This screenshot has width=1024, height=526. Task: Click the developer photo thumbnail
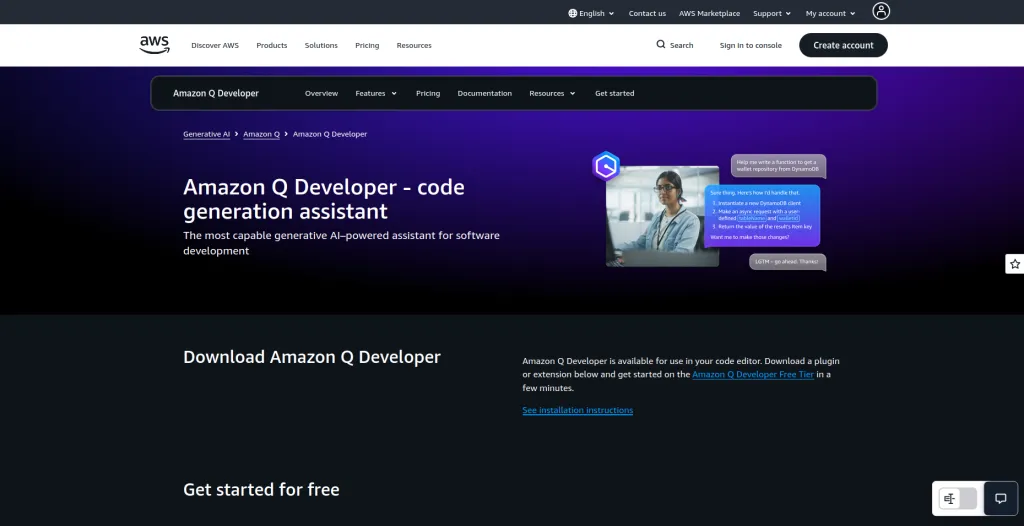click(x=662, y=216)
